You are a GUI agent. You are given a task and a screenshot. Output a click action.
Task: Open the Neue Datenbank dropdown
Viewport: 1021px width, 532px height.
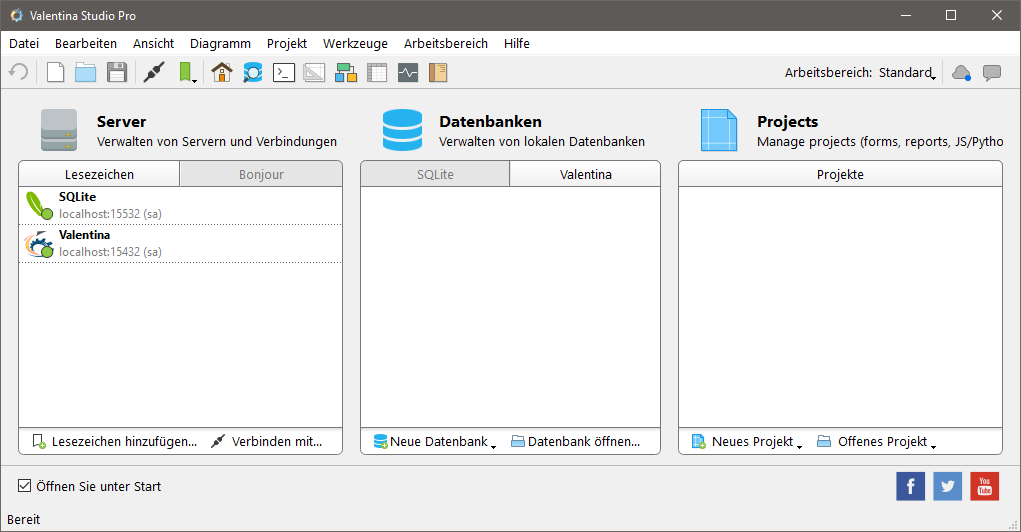435,441
